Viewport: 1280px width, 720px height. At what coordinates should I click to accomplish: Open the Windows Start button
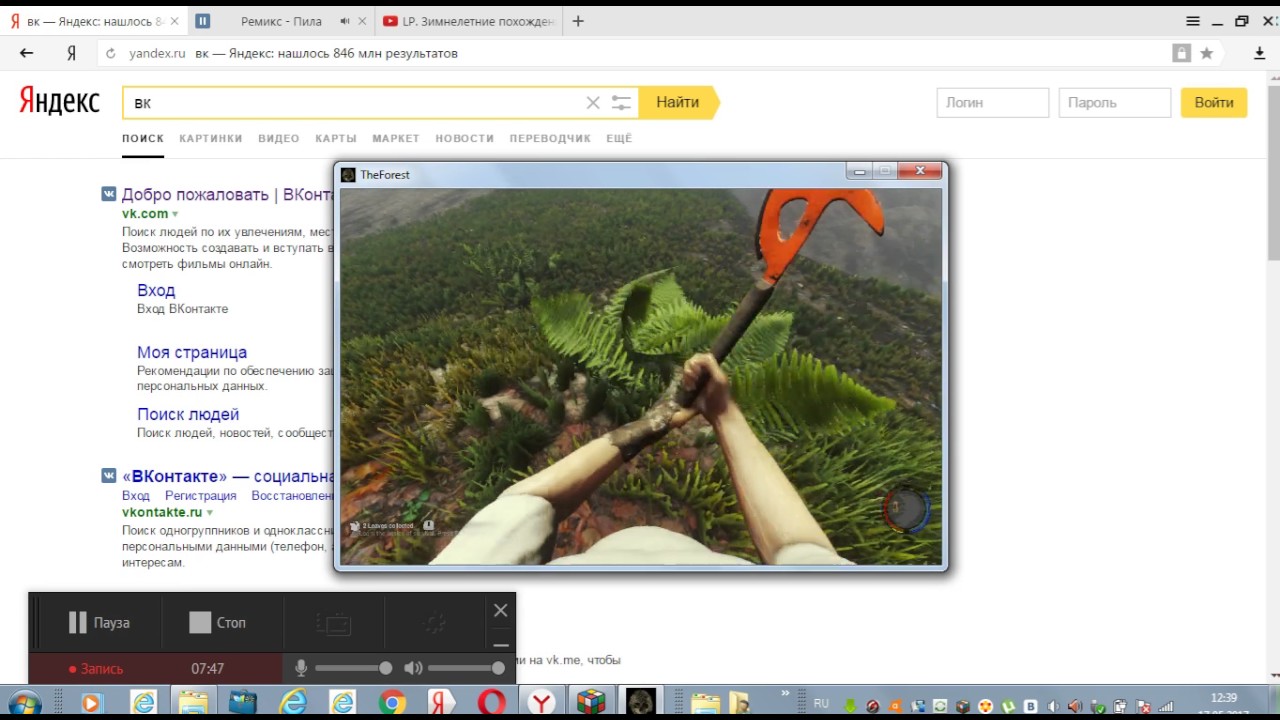click(x=23, y=703)
